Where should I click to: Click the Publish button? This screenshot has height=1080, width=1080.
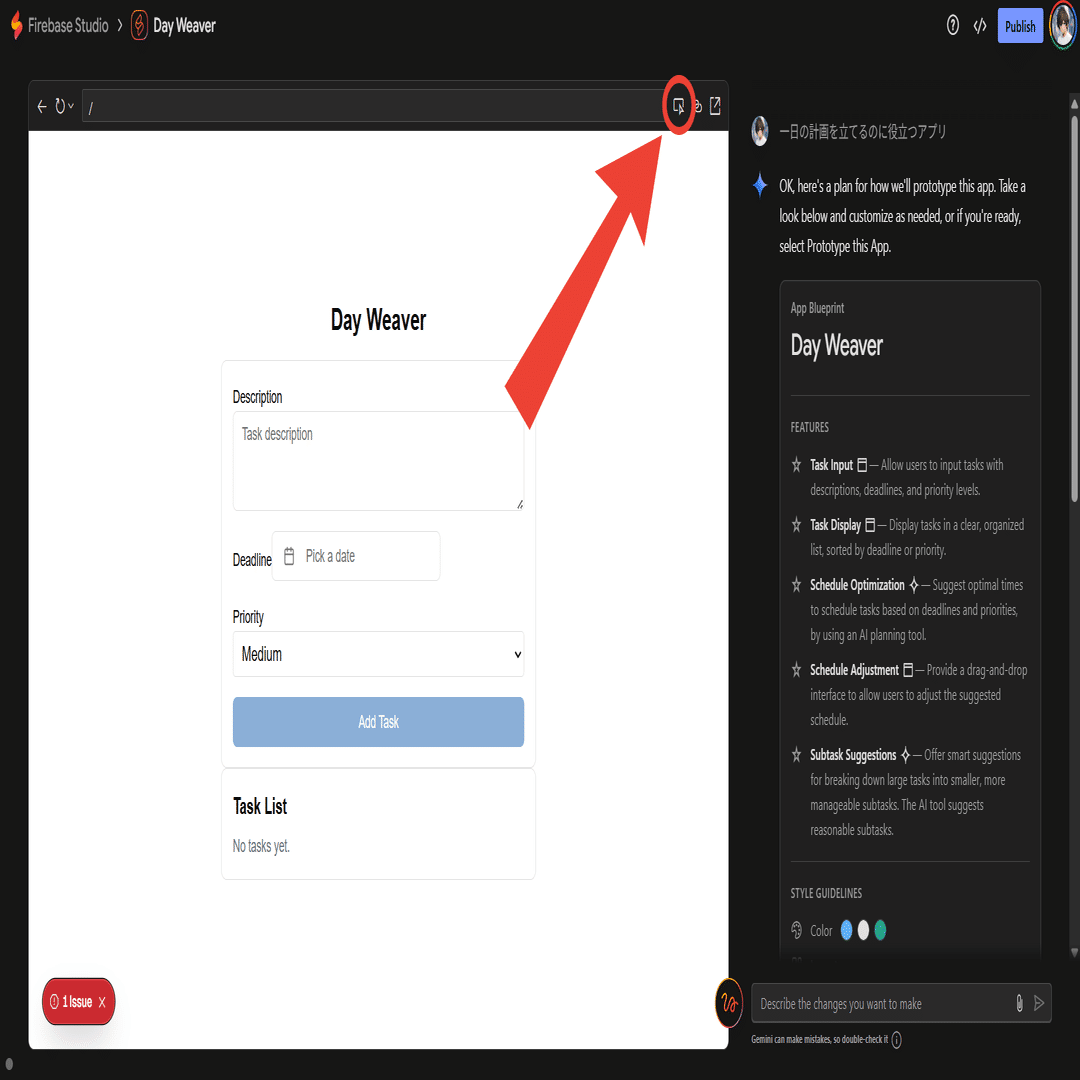click(1020, 26)
